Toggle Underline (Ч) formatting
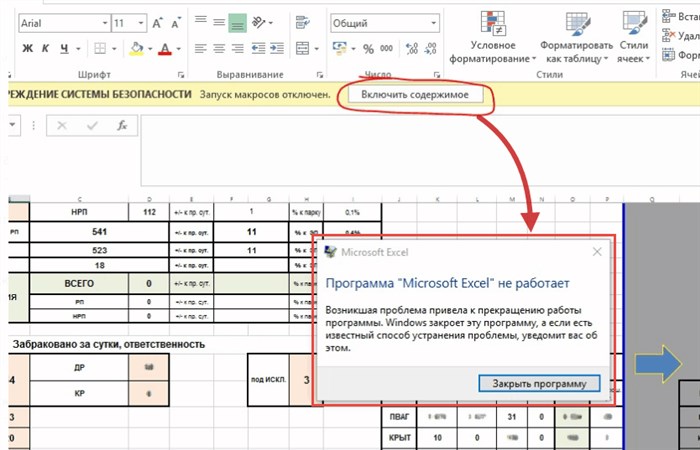Screen dimensions: 700x450 (x=64, y=48)
